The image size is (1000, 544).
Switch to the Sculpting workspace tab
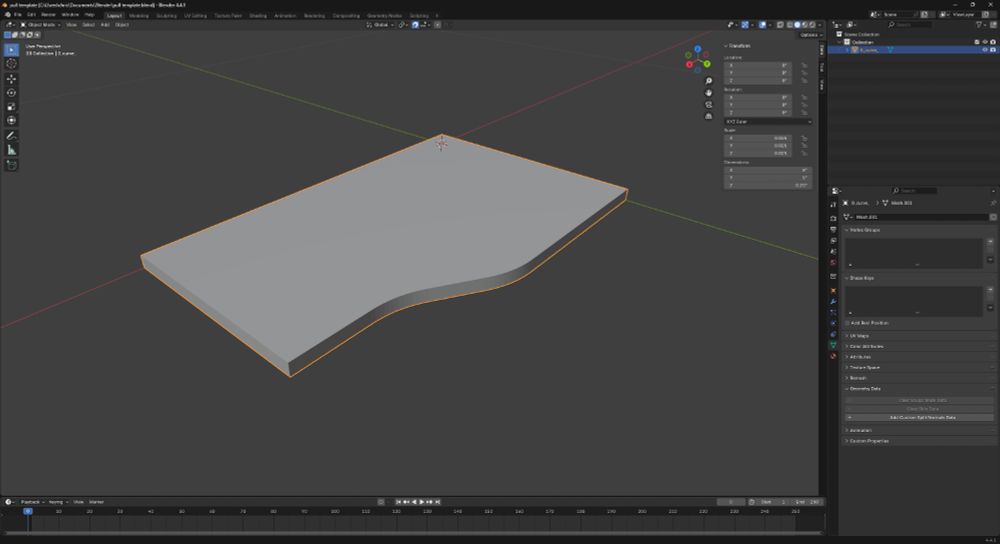(x=166, y=15)
